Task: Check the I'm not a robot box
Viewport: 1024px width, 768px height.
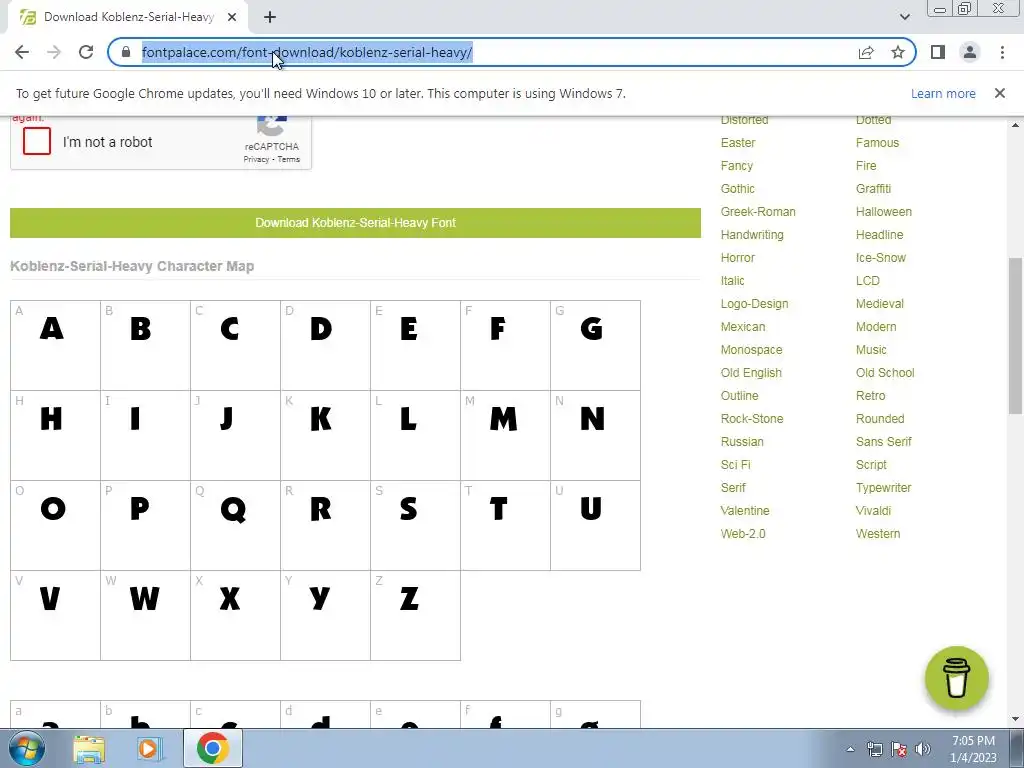Action: coord(37,141)
